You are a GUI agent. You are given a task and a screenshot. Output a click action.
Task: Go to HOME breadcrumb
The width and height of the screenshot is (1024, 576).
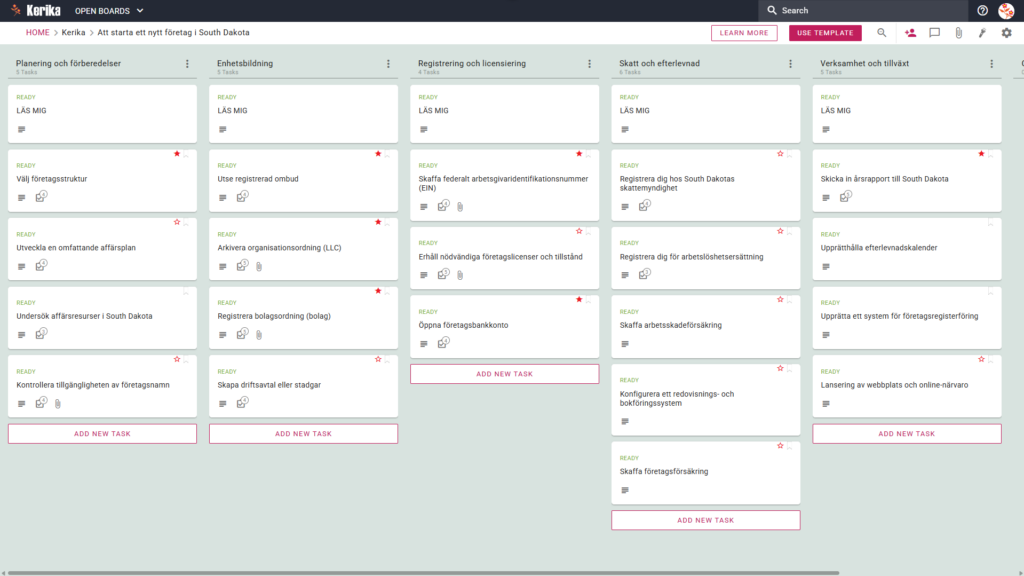37,33
